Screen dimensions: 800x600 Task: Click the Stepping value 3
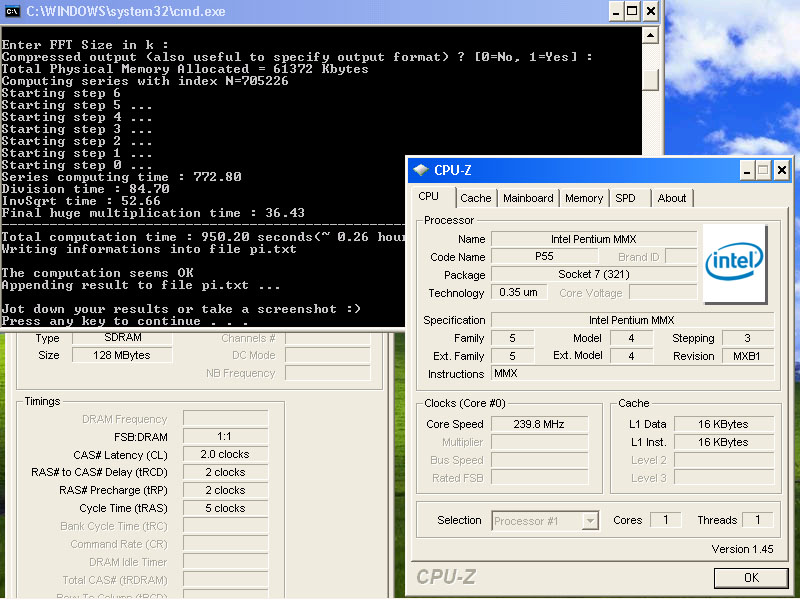click(x=748, y=338)
